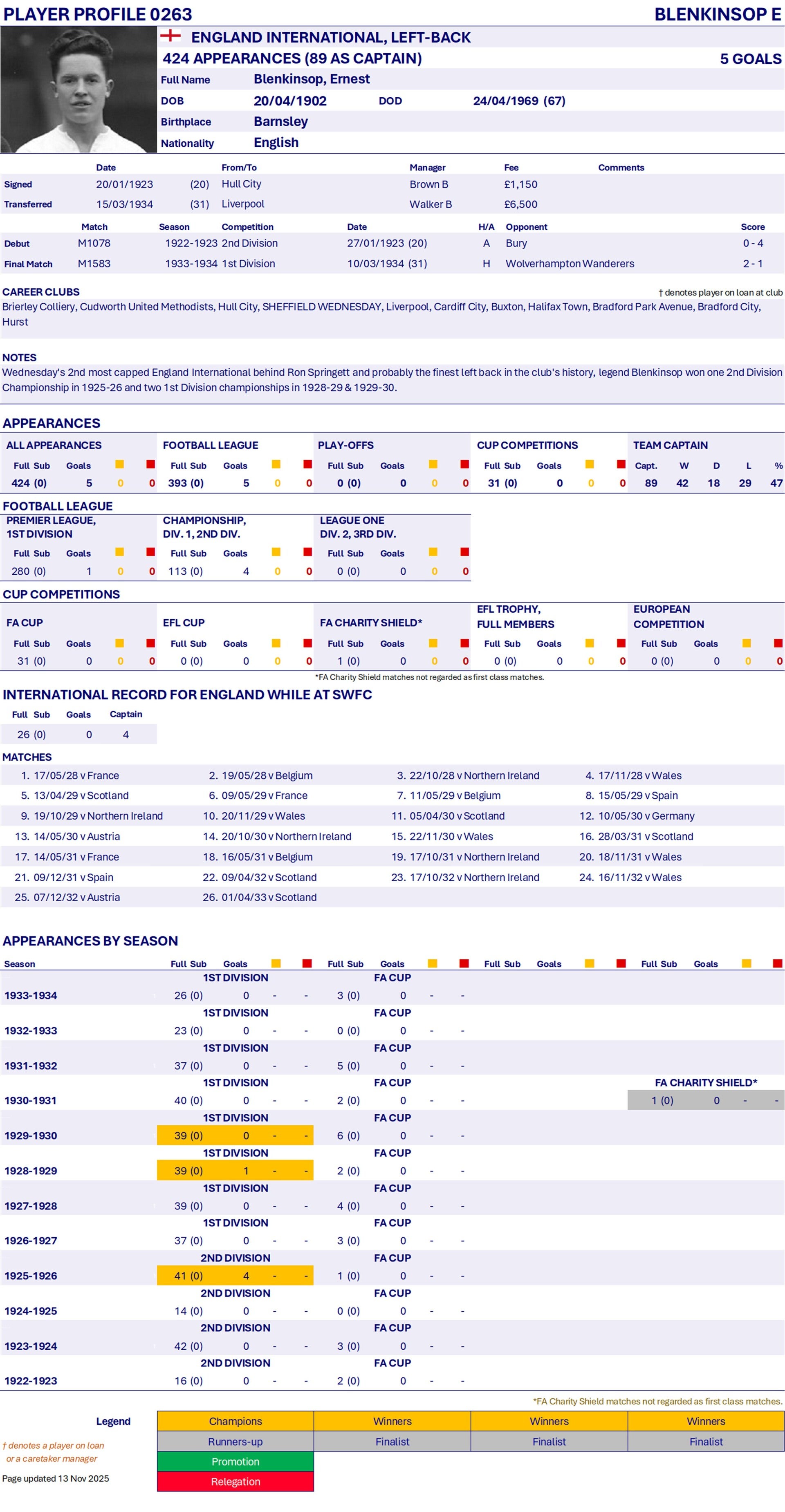785x1512 pixels.
Task: Click red card icon under Team Captain's neighbor Cup Competitions
Action: tap(621, 464)
